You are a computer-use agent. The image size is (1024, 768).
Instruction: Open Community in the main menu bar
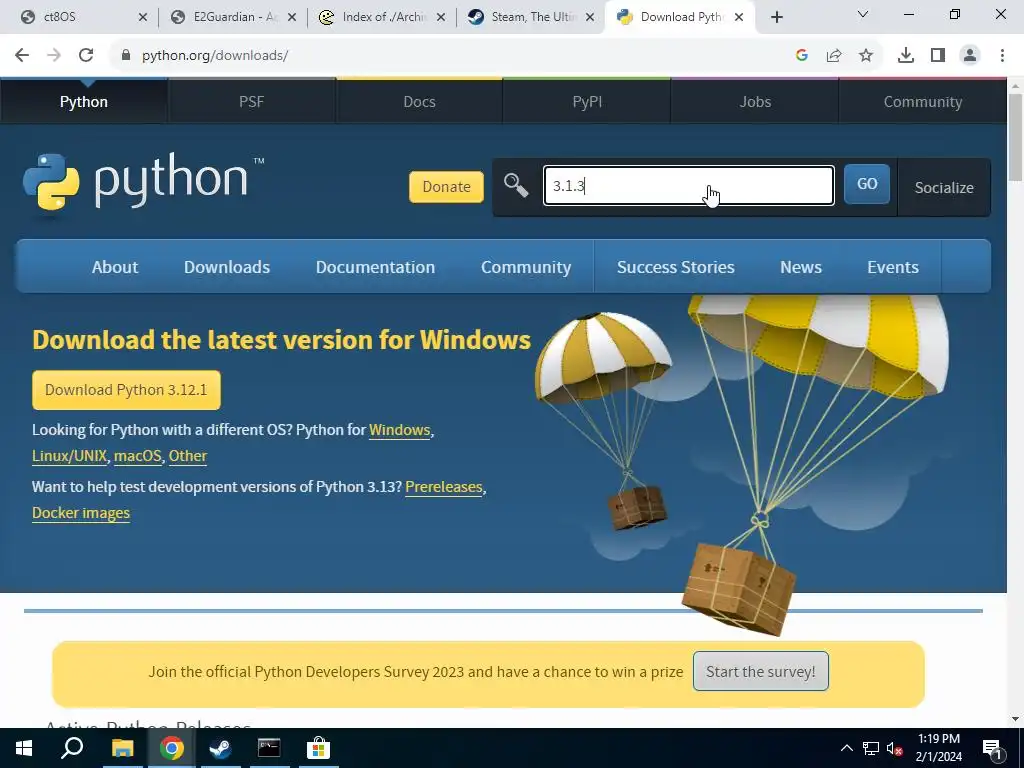(526, 266)
